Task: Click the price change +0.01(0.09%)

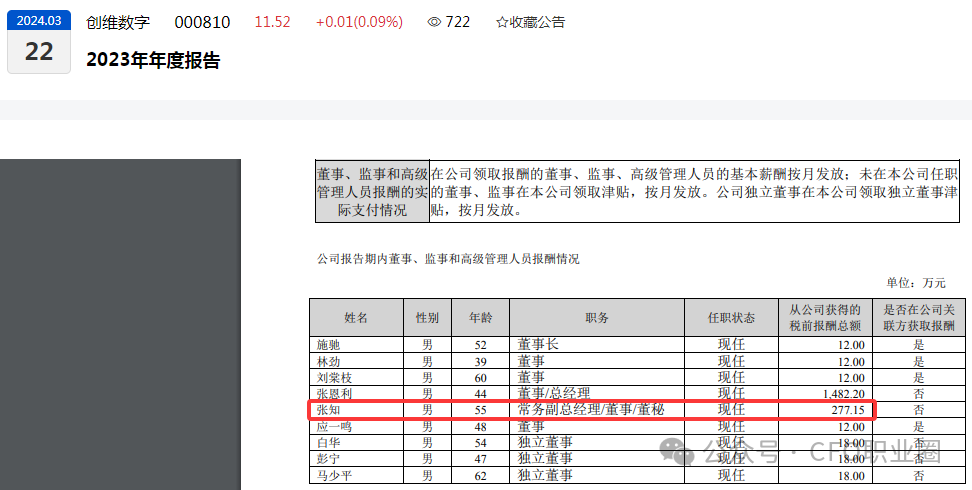Action: pyautogui.click(x=359, y=22)
